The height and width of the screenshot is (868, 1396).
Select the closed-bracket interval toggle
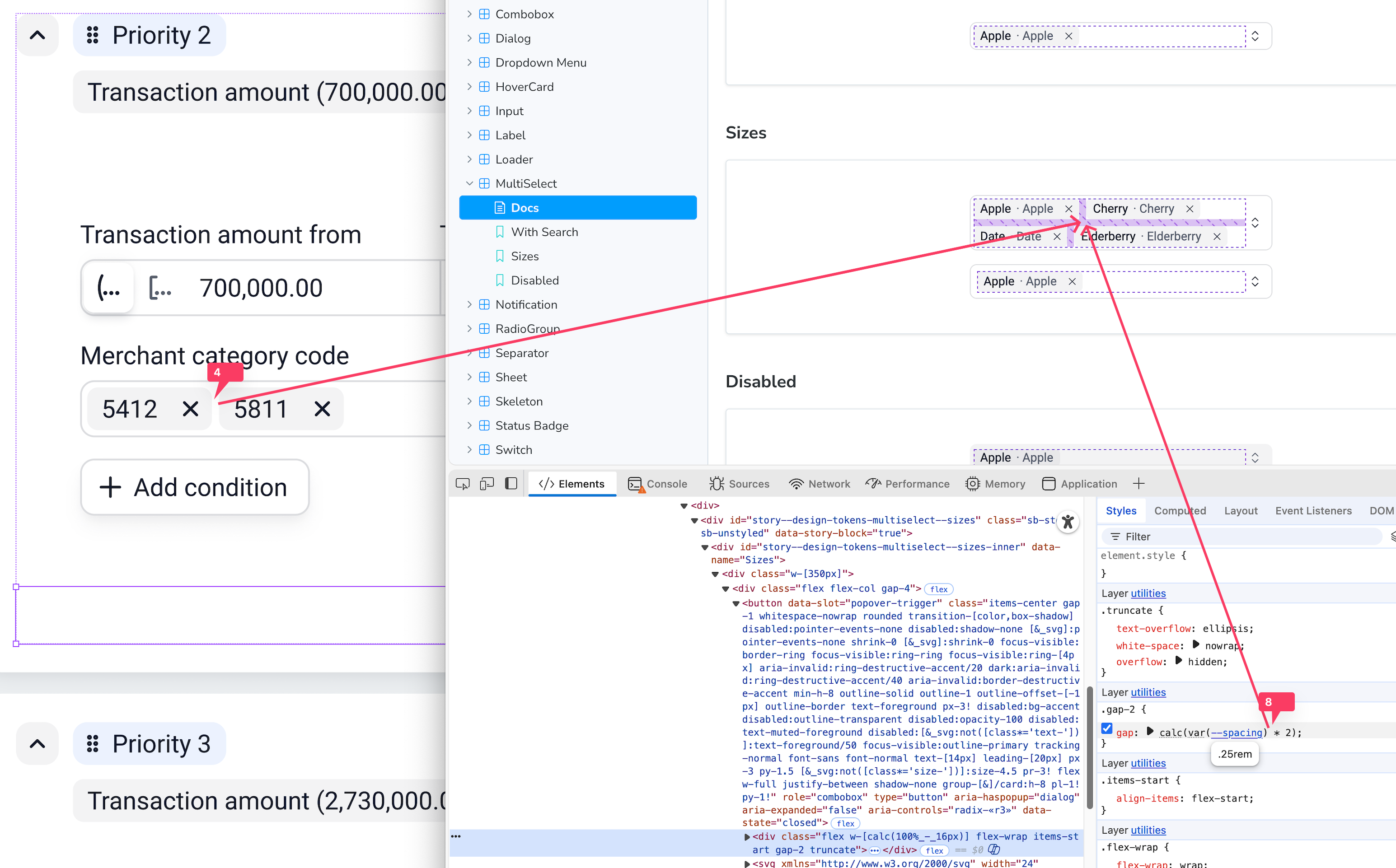[x=160, y=288]
